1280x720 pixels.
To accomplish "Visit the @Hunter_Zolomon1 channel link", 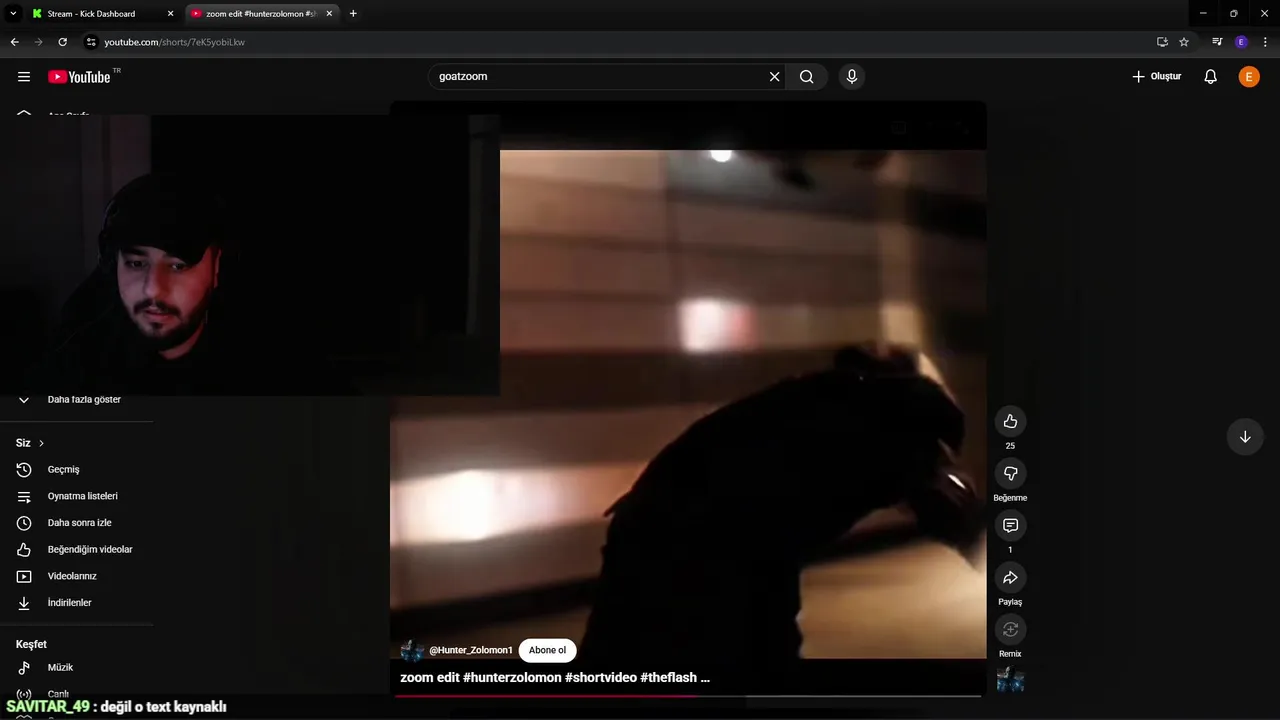I will [x=471, y=650].
